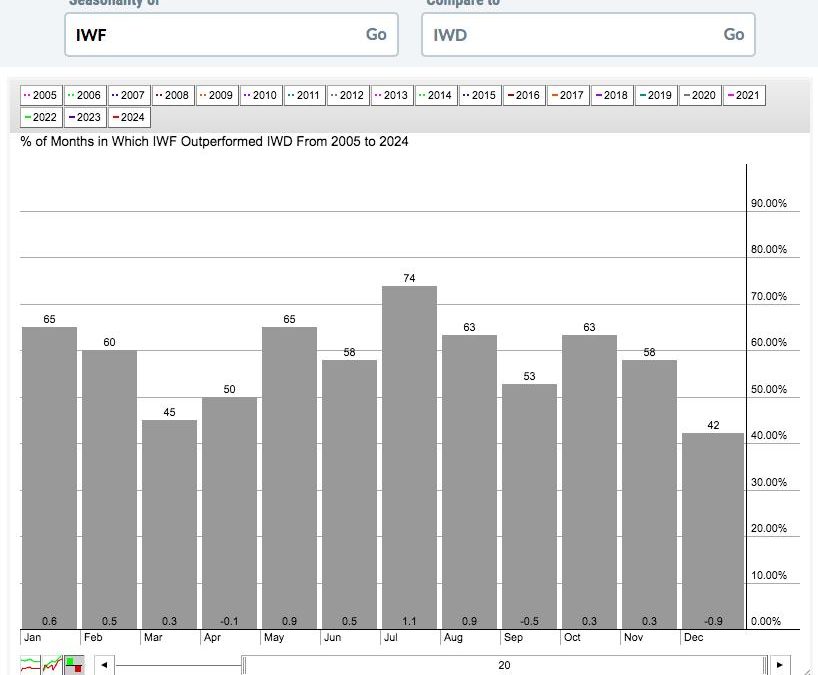Screen dimensions: 818x675
Task: Toggle the 2022 year legend
Action: pos(41,117)
